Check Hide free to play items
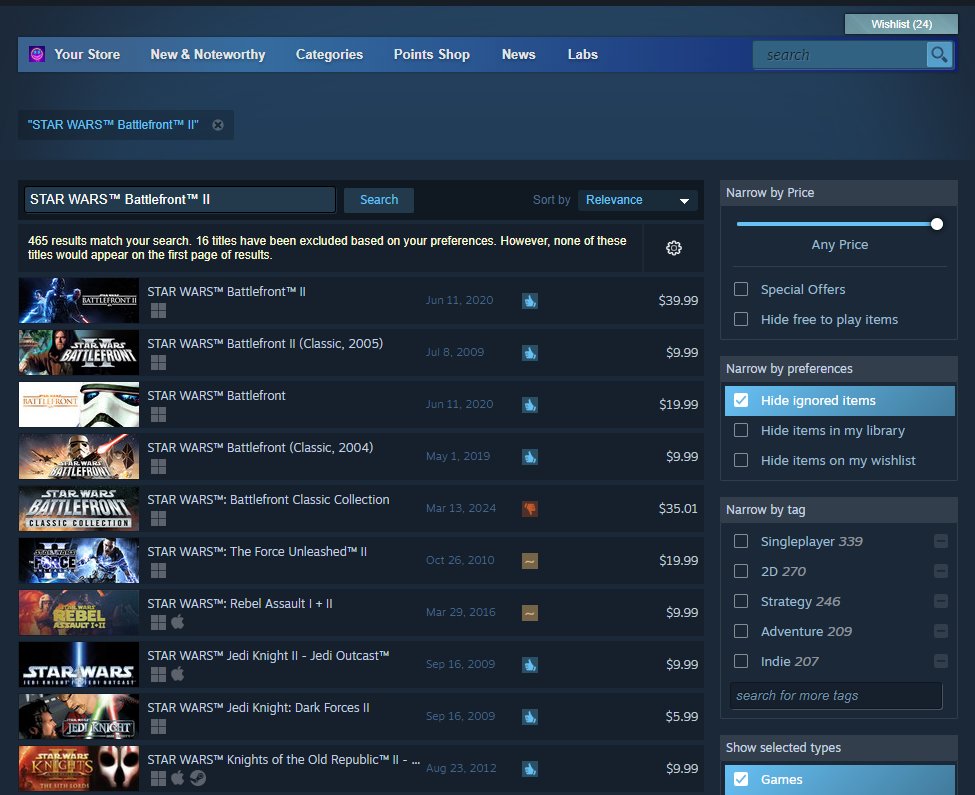Screen dimensions: 975x795 point(741,319)
